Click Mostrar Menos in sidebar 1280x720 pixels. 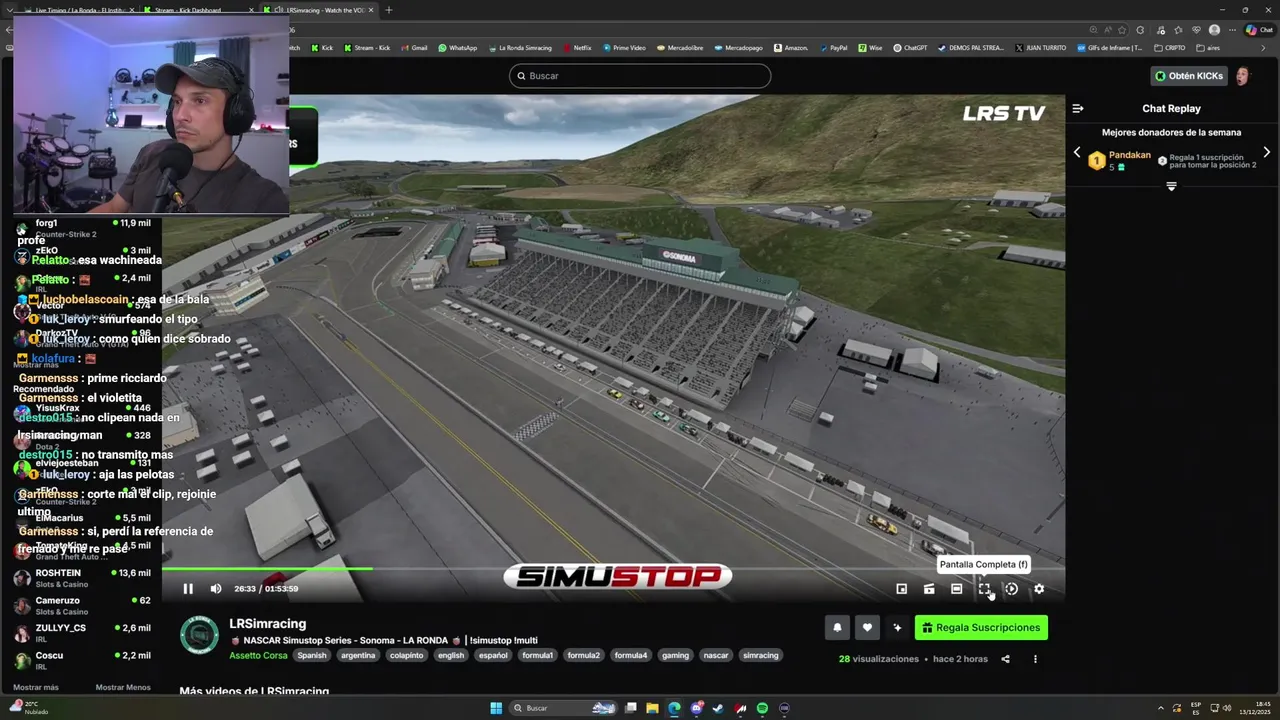pos(123,688)
